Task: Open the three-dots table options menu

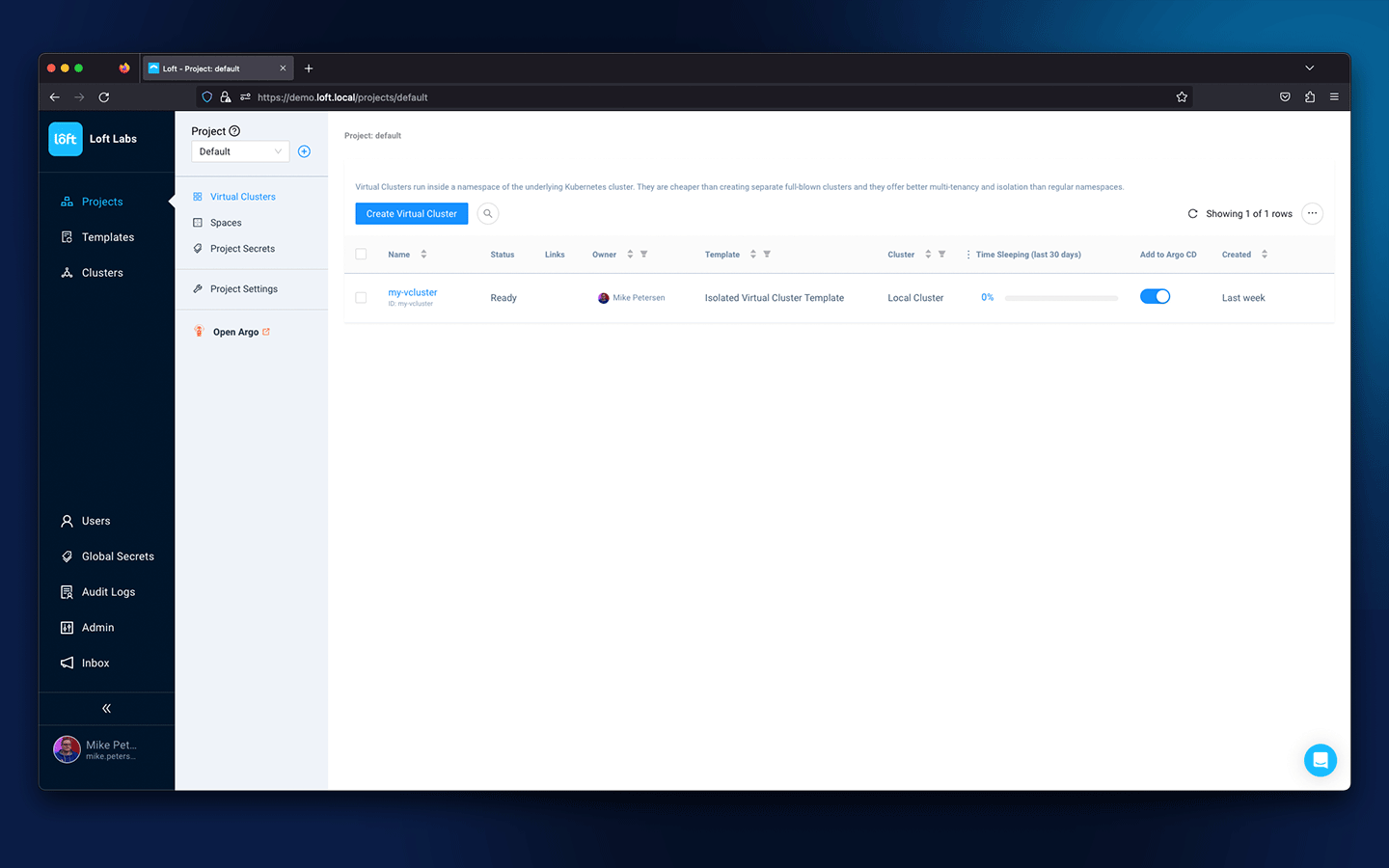Action: 1312,214
